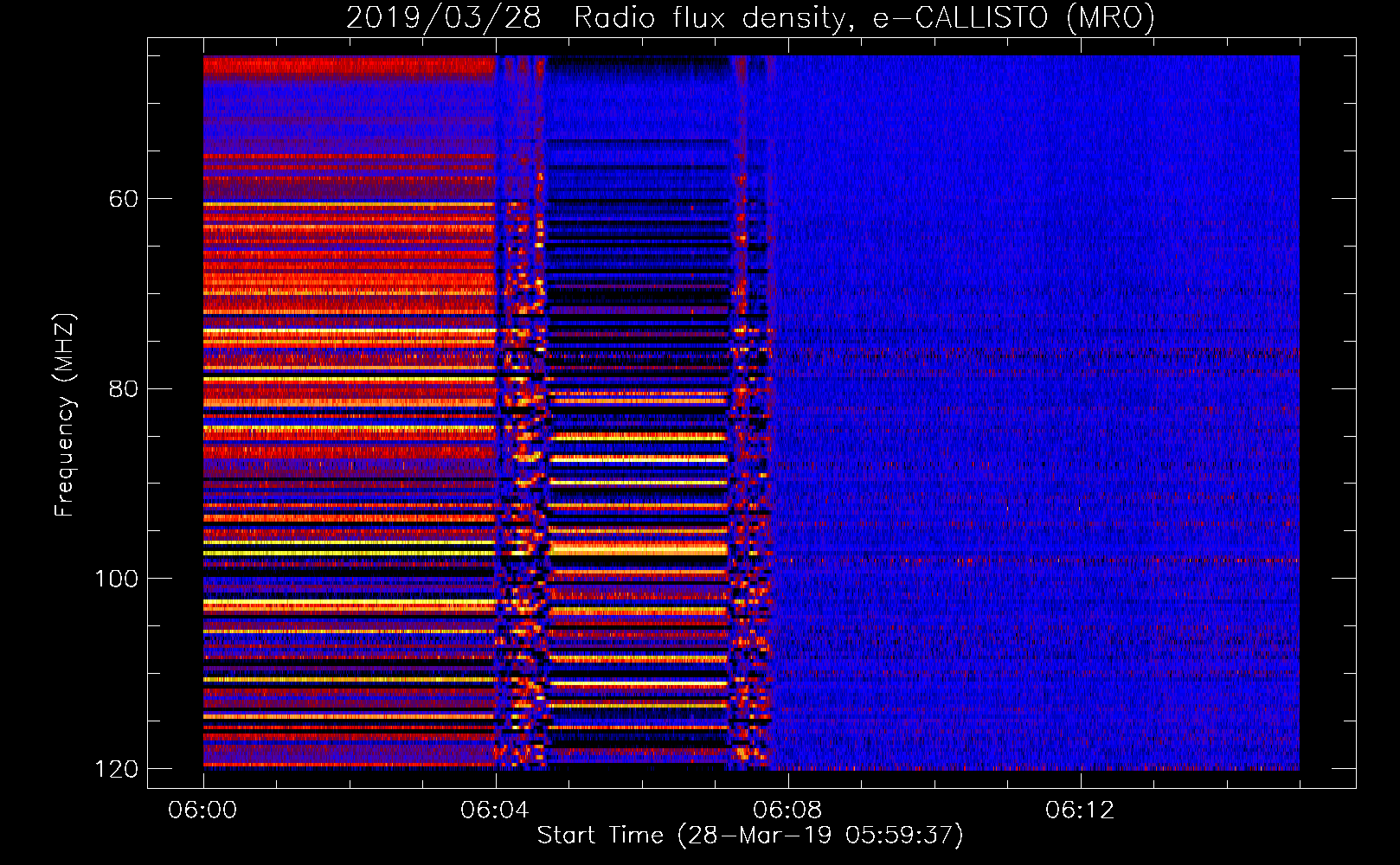Click the 100 frequency tick label

coord(116,579)
